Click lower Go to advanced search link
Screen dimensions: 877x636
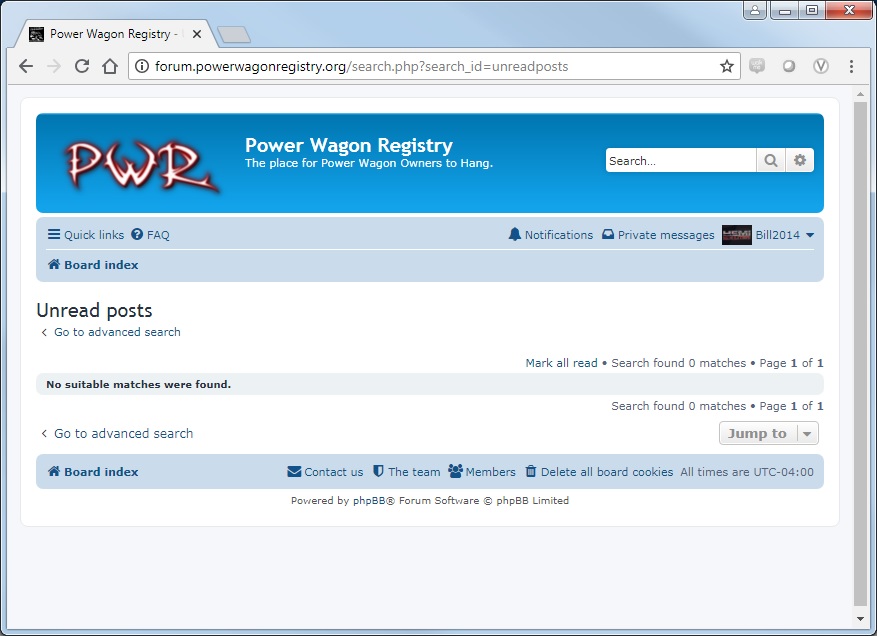(x=123, y=434)
